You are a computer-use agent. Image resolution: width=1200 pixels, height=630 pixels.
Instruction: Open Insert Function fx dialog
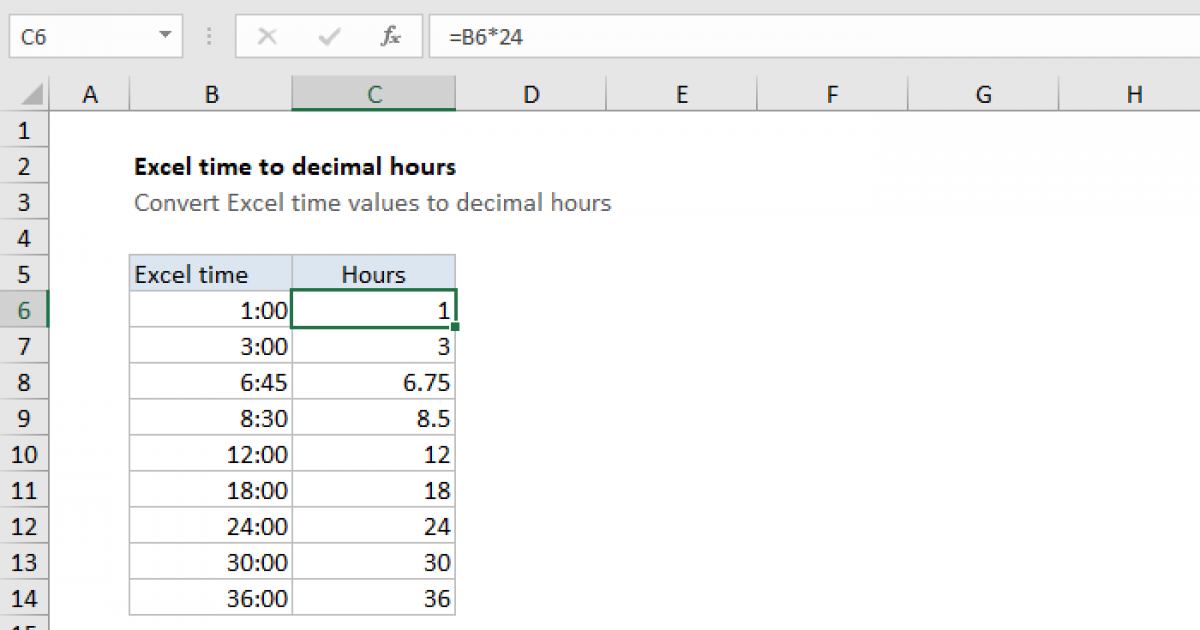point(391,37)
